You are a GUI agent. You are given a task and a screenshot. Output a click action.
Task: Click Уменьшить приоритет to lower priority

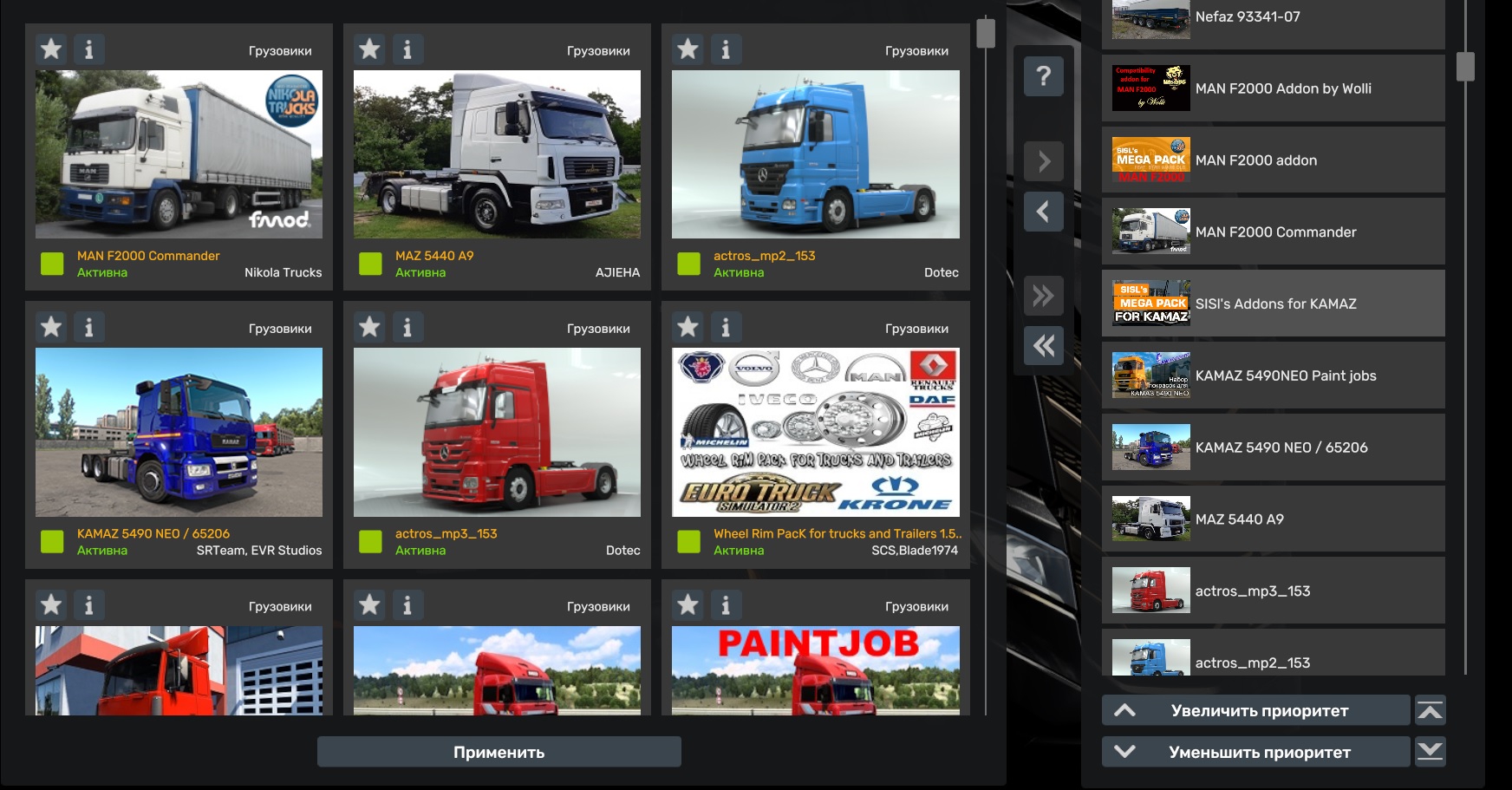click(x=1256, y=752)
